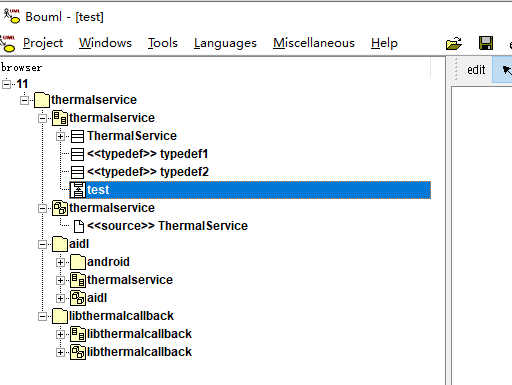This screenshot has width=512, height=385.
Task: Click the open project folder icon
Action: pyautogui.click(x=454, y=43)
